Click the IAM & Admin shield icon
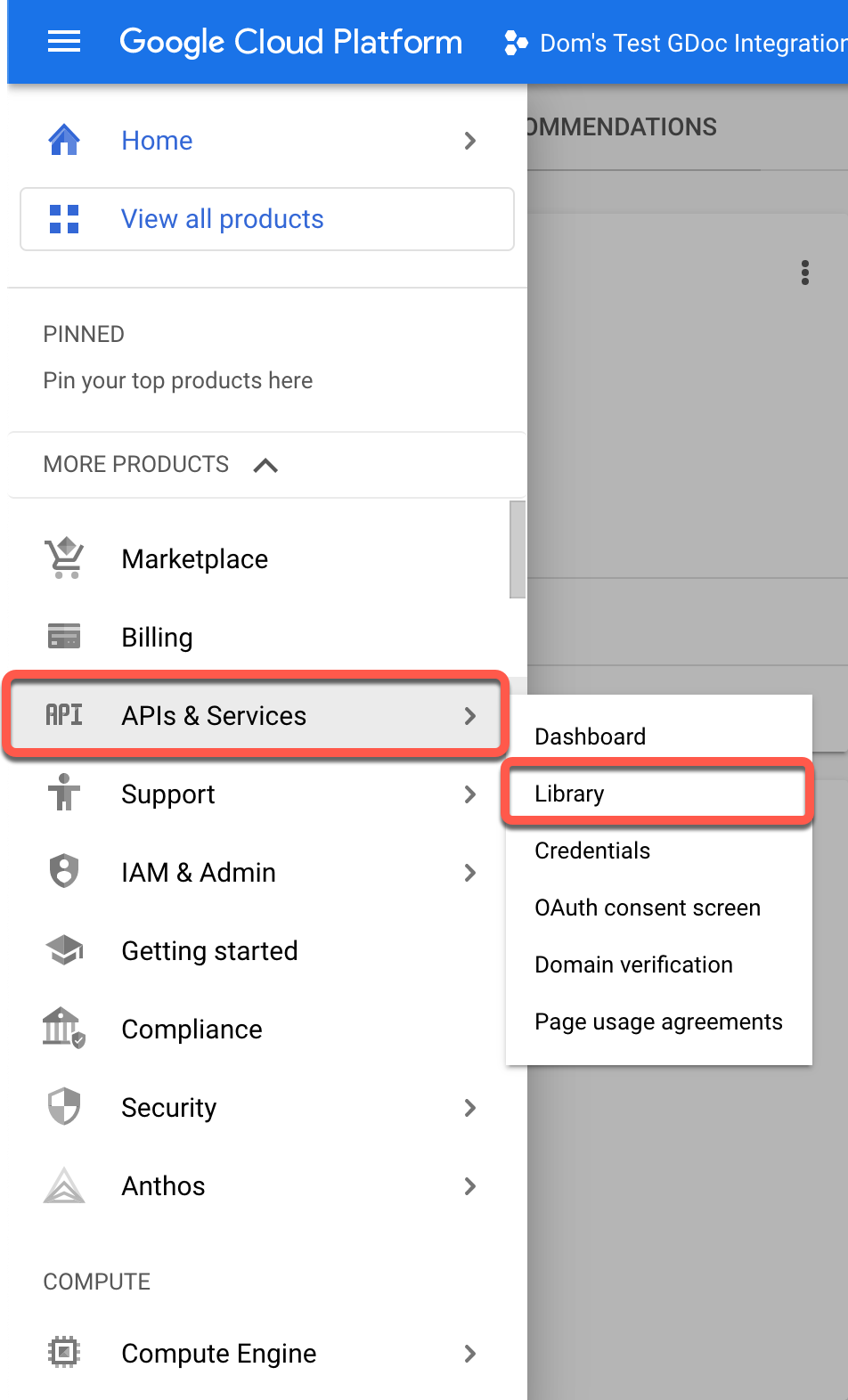 click(x=64, y=871)
